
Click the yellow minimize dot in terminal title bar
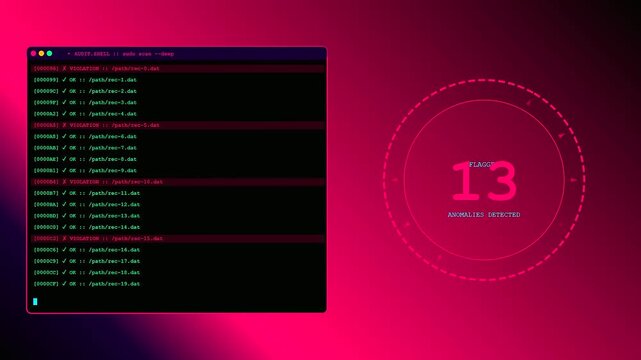point(41,54)
